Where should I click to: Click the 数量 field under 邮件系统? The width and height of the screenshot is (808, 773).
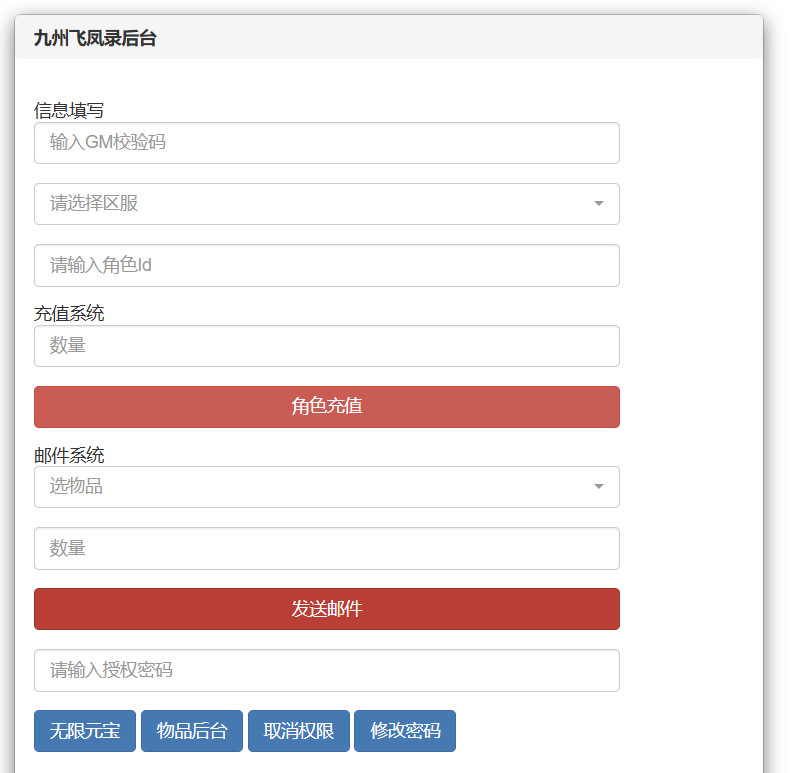tap(326, 549)
